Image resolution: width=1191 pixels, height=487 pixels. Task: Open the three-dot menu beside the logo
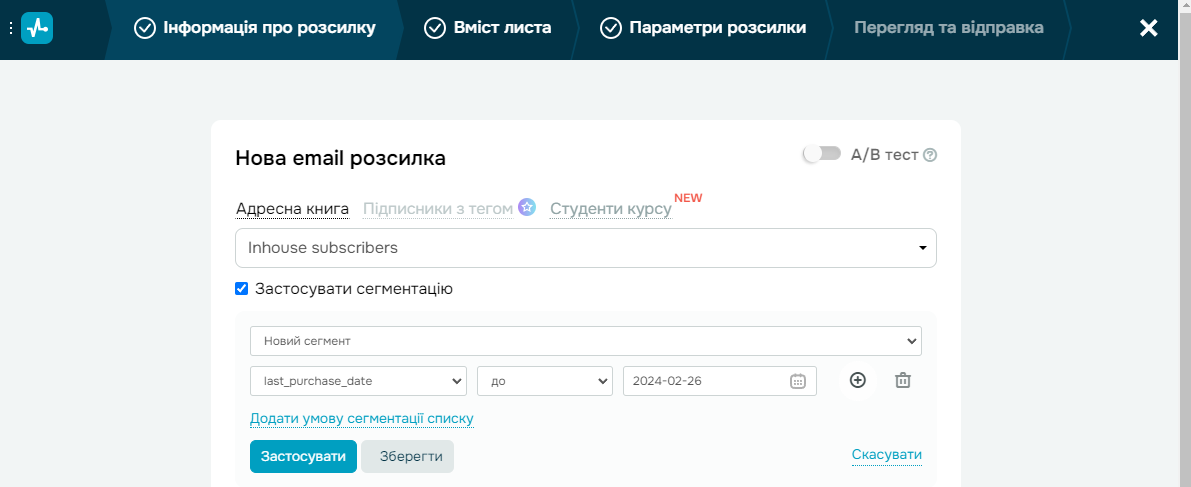[x=11, y=28]
